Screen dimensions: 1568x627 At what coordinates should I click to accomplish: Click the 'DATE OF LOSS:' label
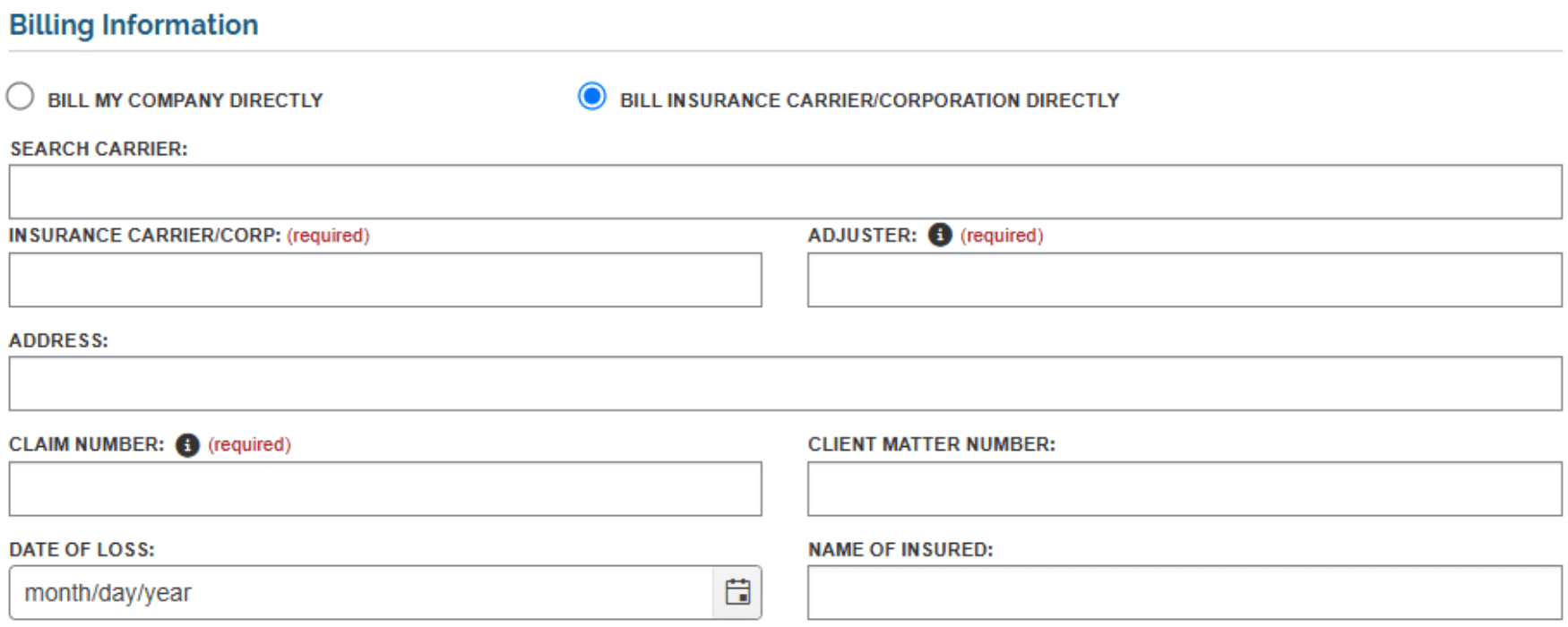pos(82,549)
